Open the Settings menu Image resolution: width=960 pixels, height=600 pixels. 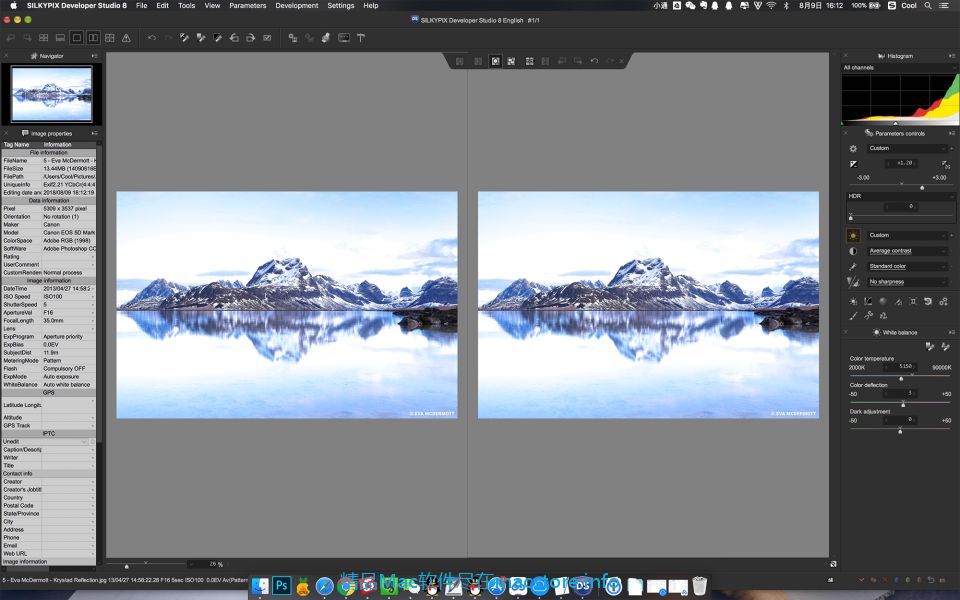(x=340, y=6)
